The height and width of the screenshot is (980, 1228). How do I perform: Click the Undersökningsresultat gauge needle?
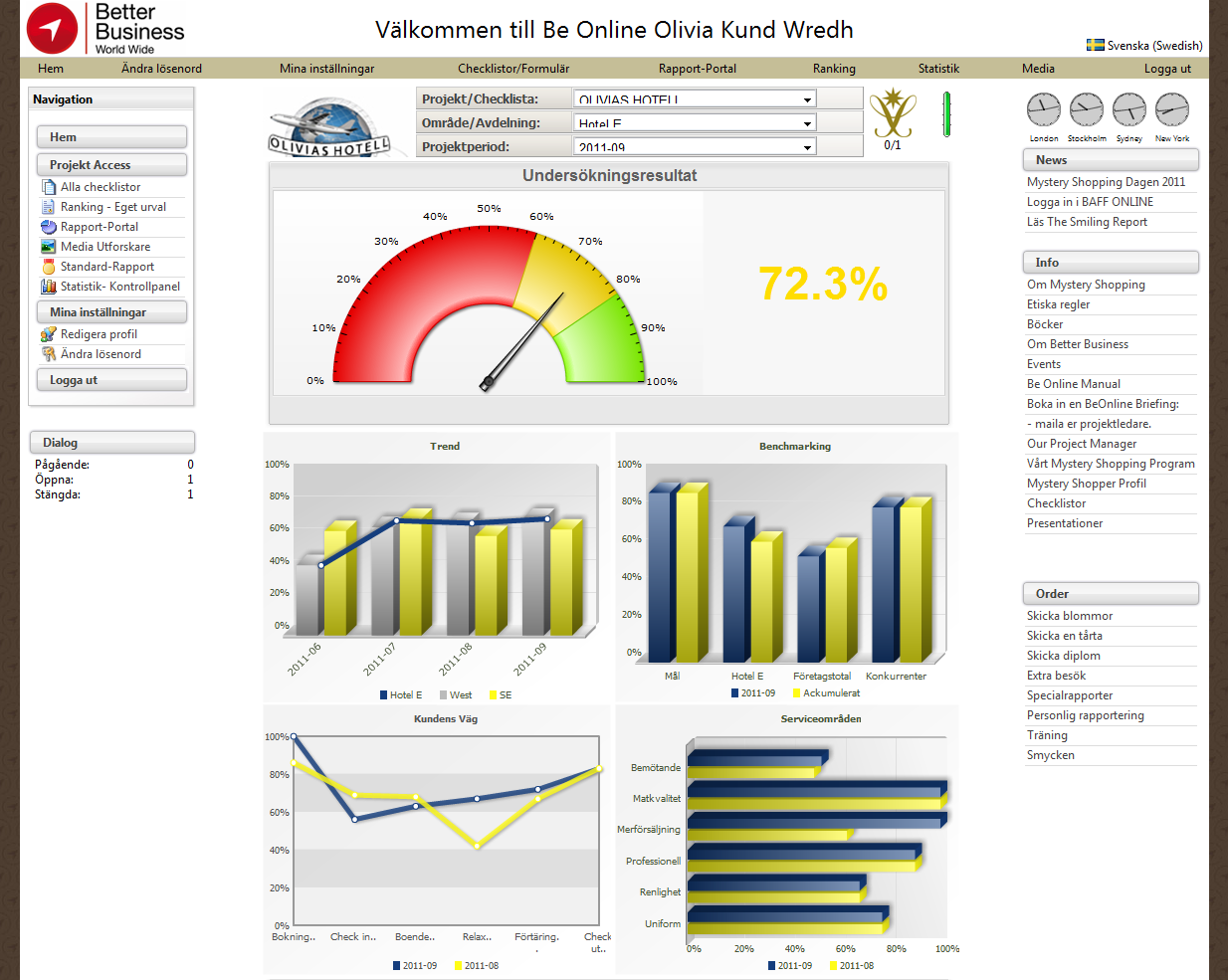pyautogui.click(x=522, y=341)
